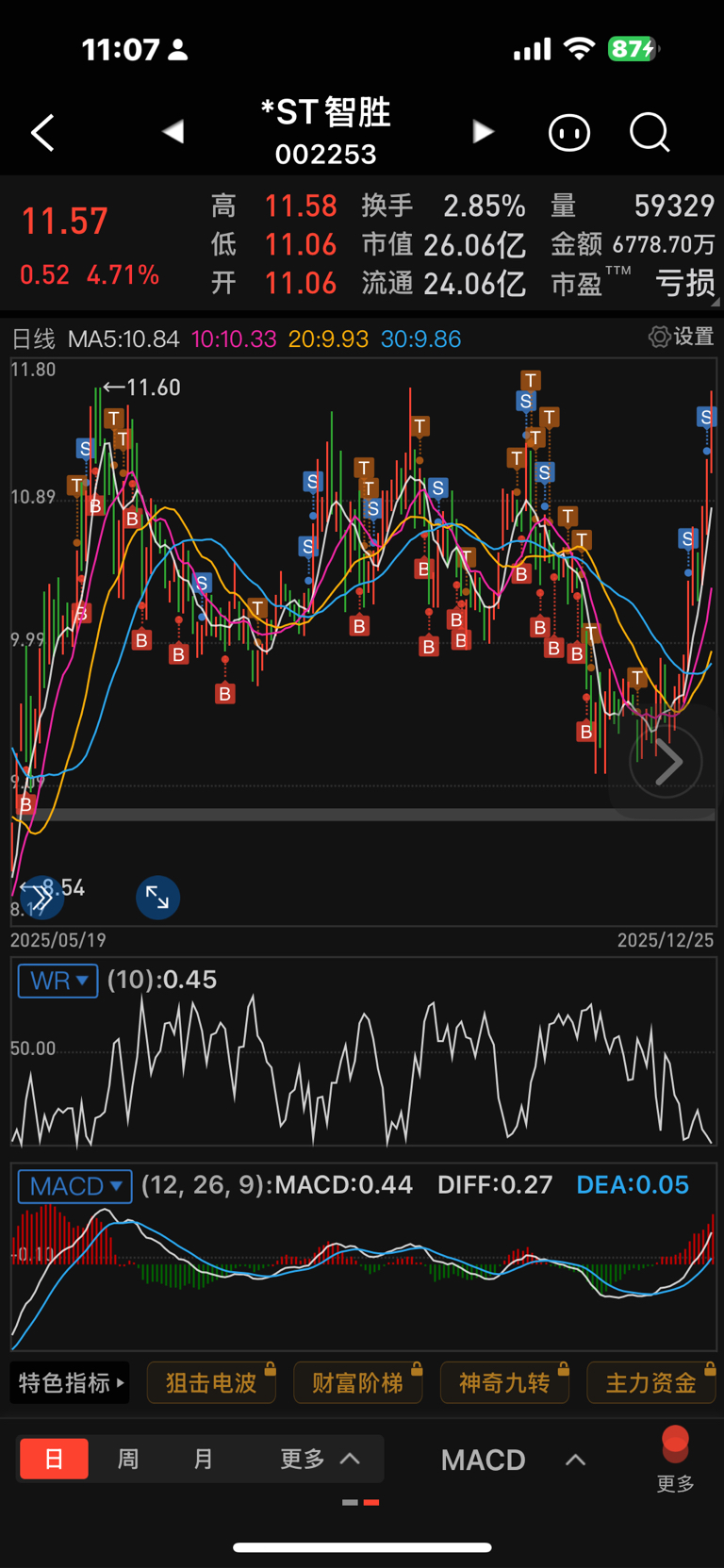Open the WR indicator dropdown

click(58, 981)
